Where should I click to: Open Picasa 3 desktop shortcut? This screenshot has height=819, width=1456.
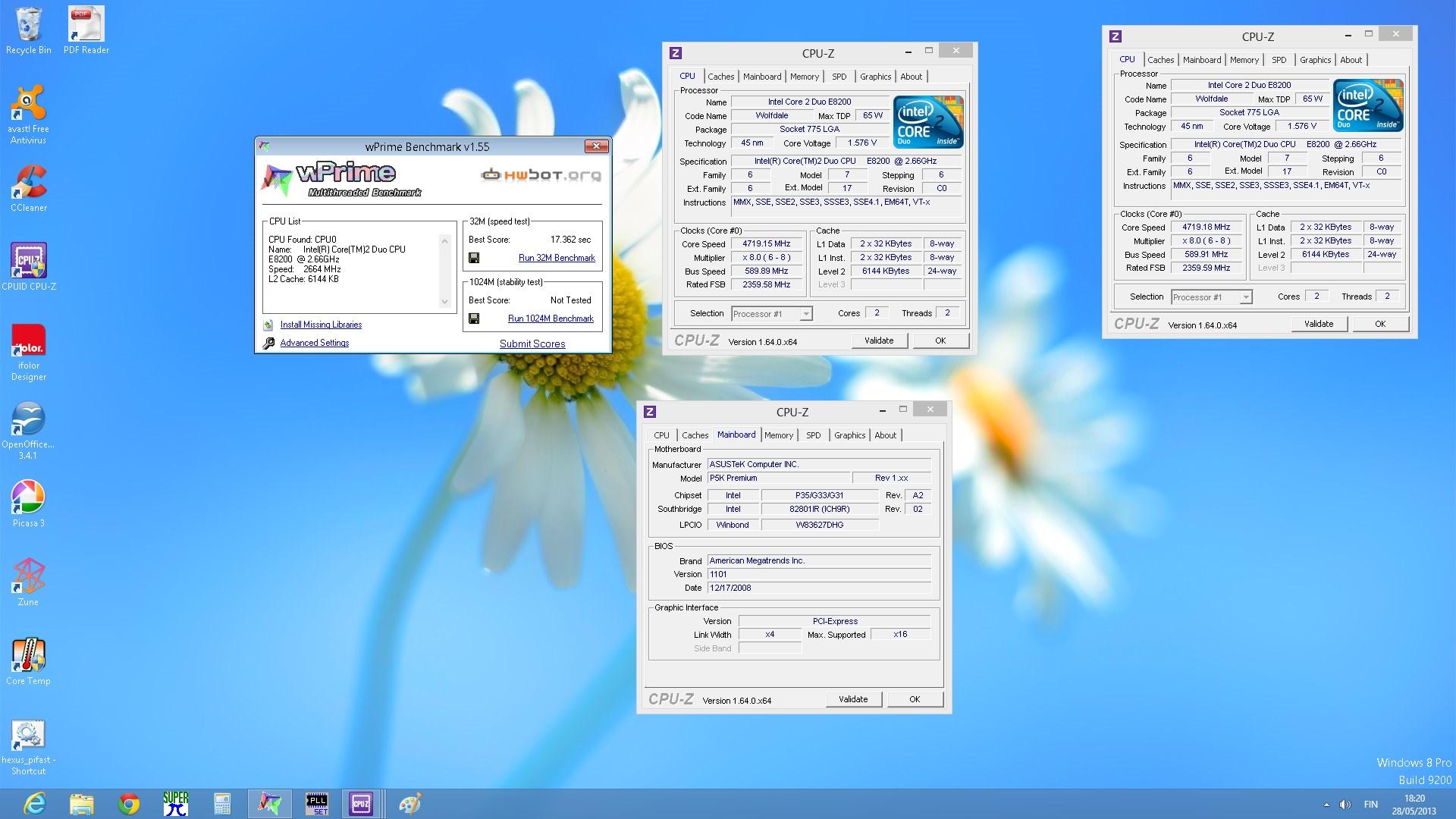[x=29, y=504]
